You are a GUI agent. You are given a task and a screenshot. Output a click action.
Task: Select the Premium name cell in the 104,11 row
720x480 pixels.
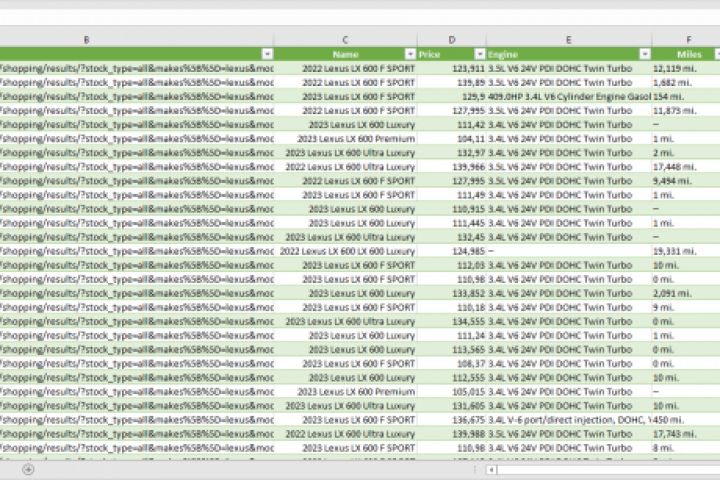(345, 139)
